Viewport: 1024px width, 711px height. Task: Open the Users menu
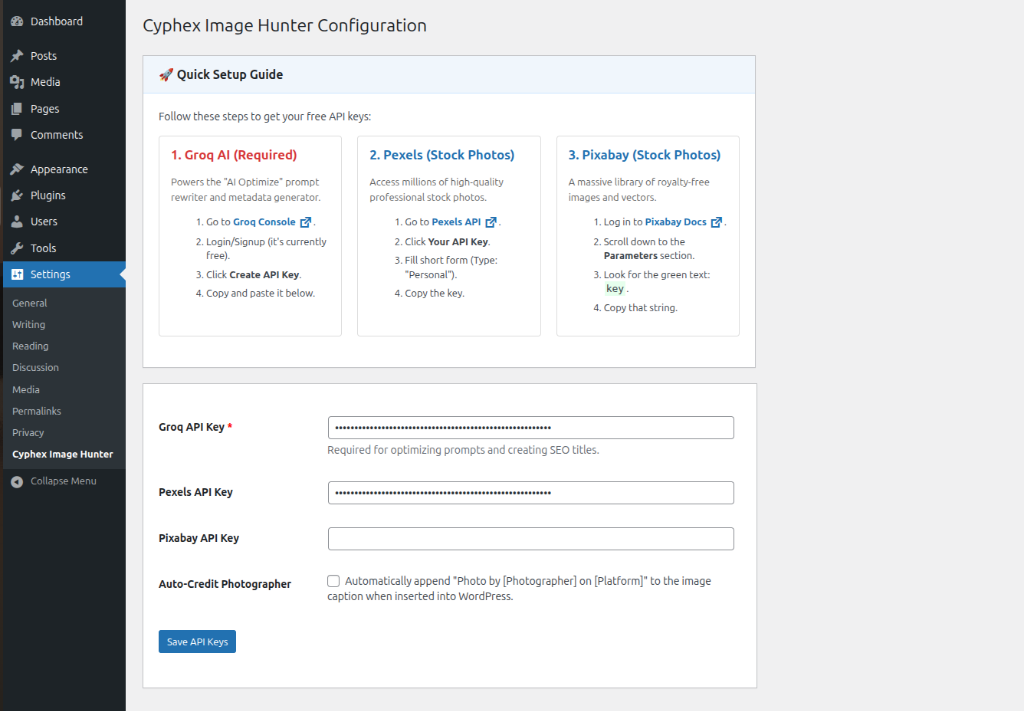(44, 221)
